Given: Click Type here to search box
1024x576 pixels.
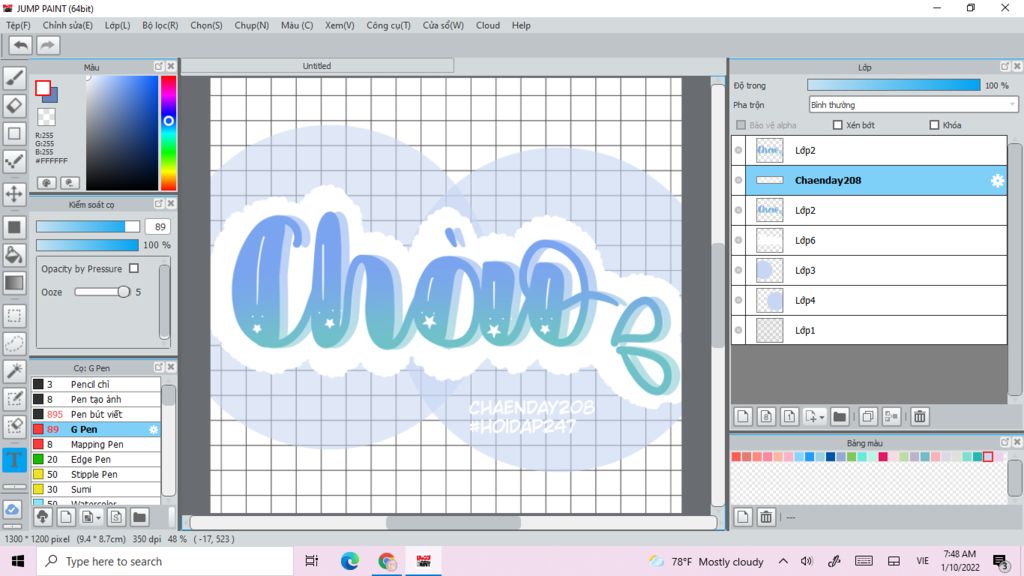Looking at the screenshot, I should [x=165, y=562].
